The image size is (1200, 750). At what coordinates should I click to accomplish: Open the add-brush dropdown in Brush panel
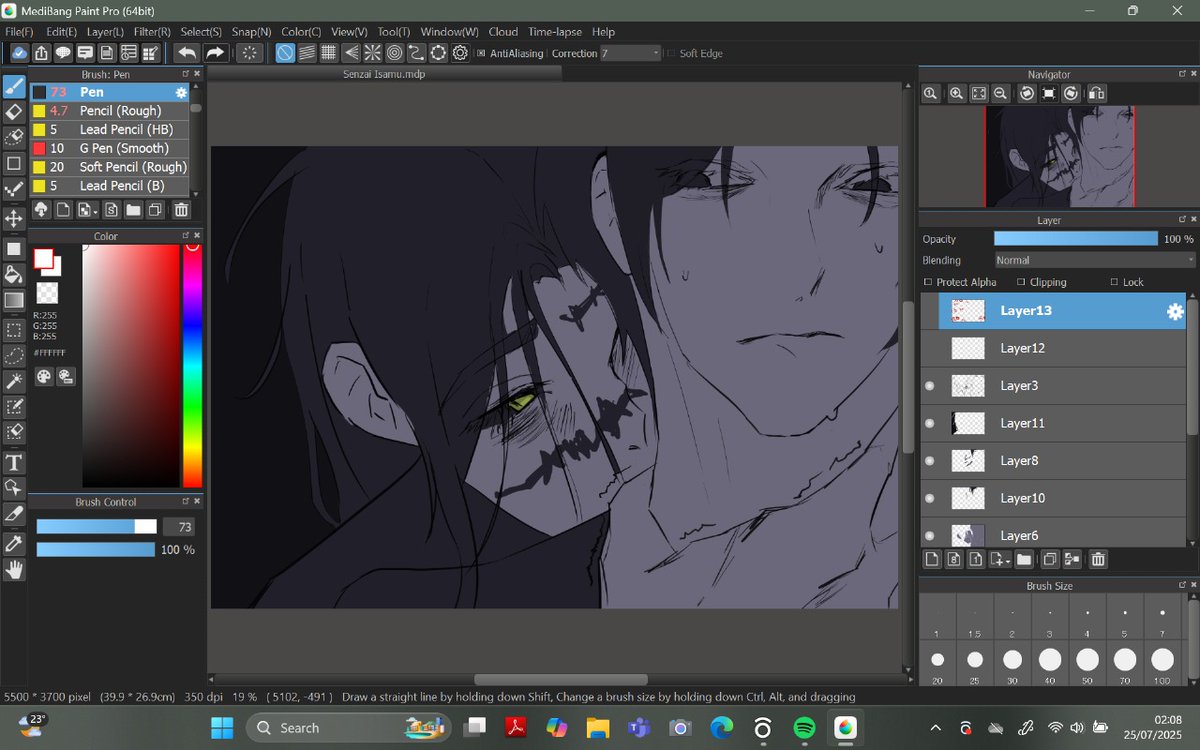point(88,210)
